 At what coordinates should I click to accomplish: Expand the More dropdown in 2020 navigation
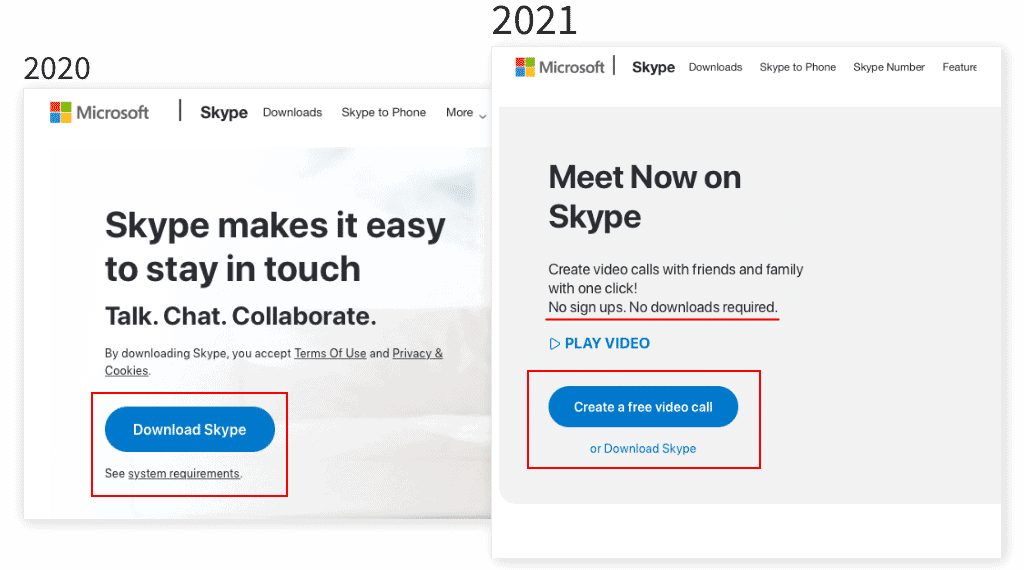(x=466, y=113)
